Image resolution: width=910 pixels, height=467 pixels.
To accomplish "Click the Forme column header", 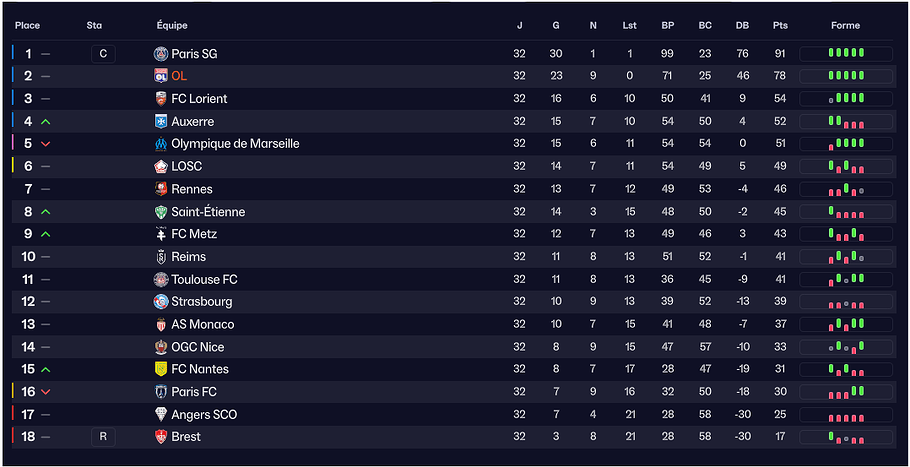I will coord(846,26).
